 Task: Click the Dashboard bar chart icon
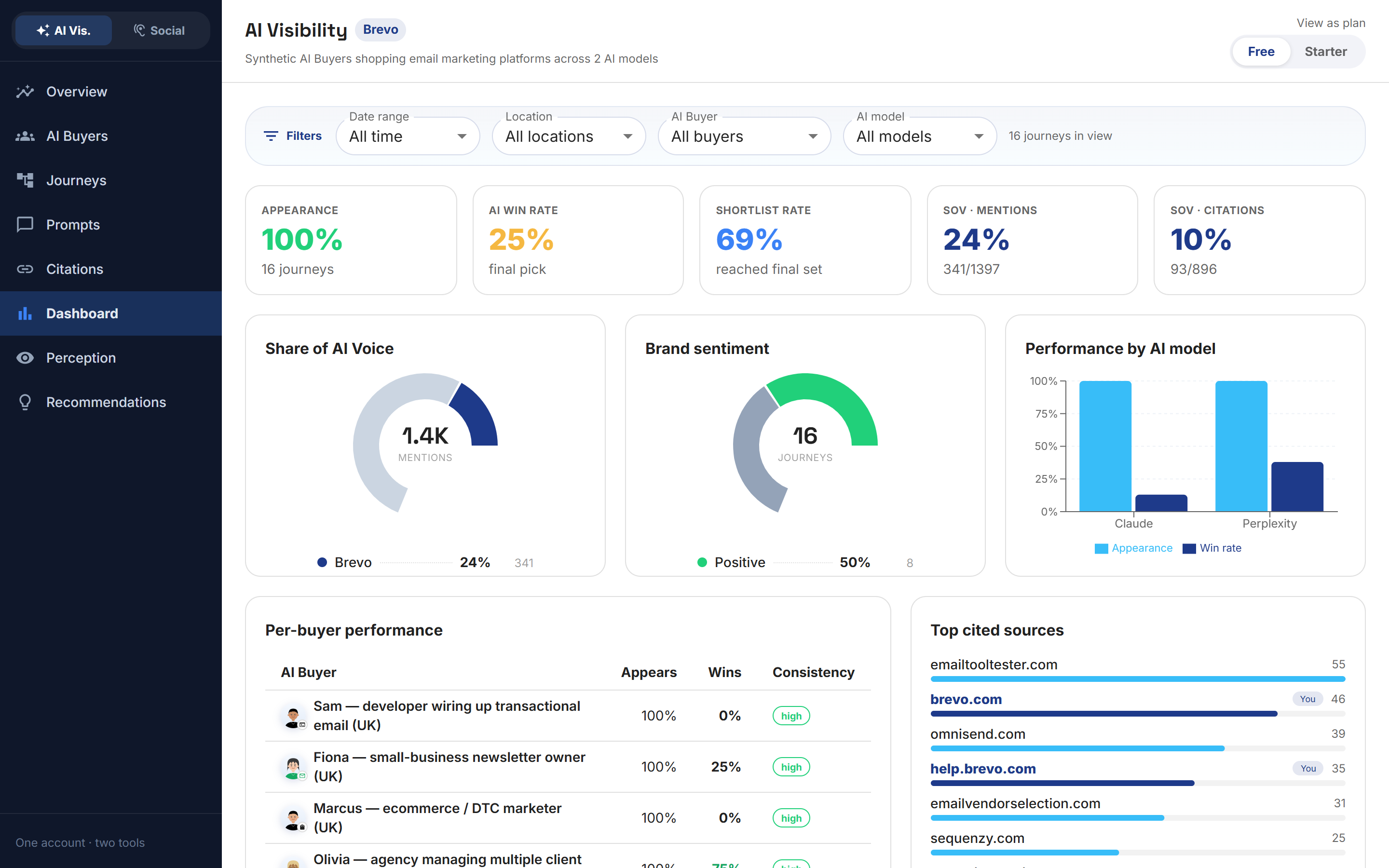[25, 313]
